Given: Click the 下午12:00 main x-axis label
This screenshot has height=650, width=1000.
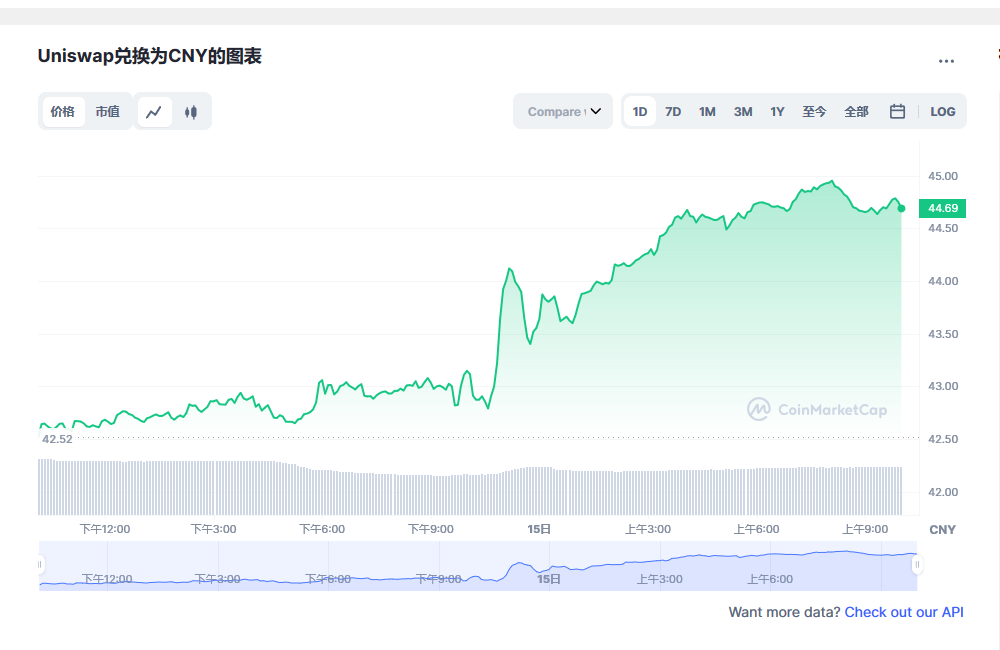Looking at the screenshot, I should (x=105, y=529).
